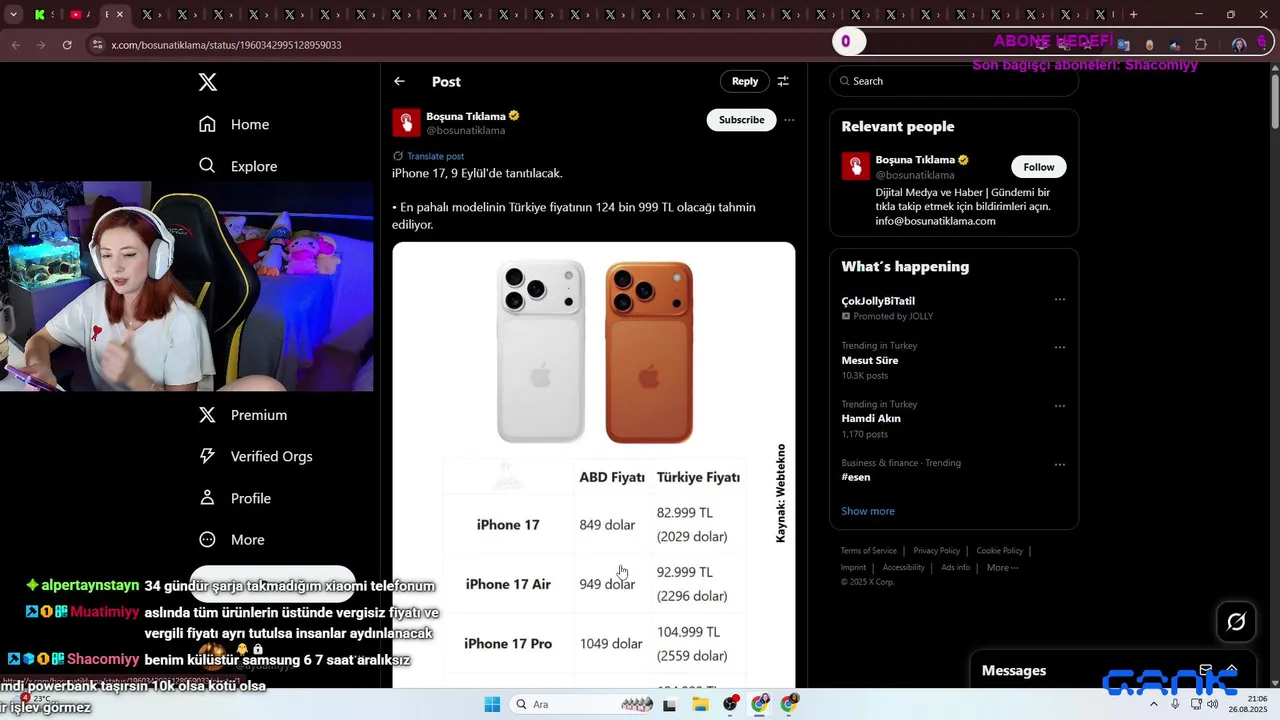Click the Boşuna Tıklama post avatar
The width and height of the screenshot is (1280, 720).
(406, 122)
